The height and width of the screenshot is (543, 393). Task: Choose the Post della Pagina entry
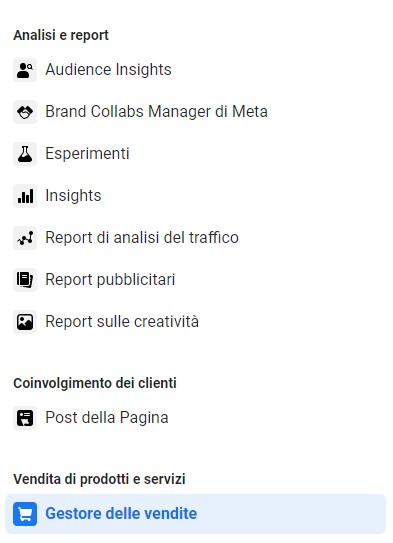coord(107,418)
